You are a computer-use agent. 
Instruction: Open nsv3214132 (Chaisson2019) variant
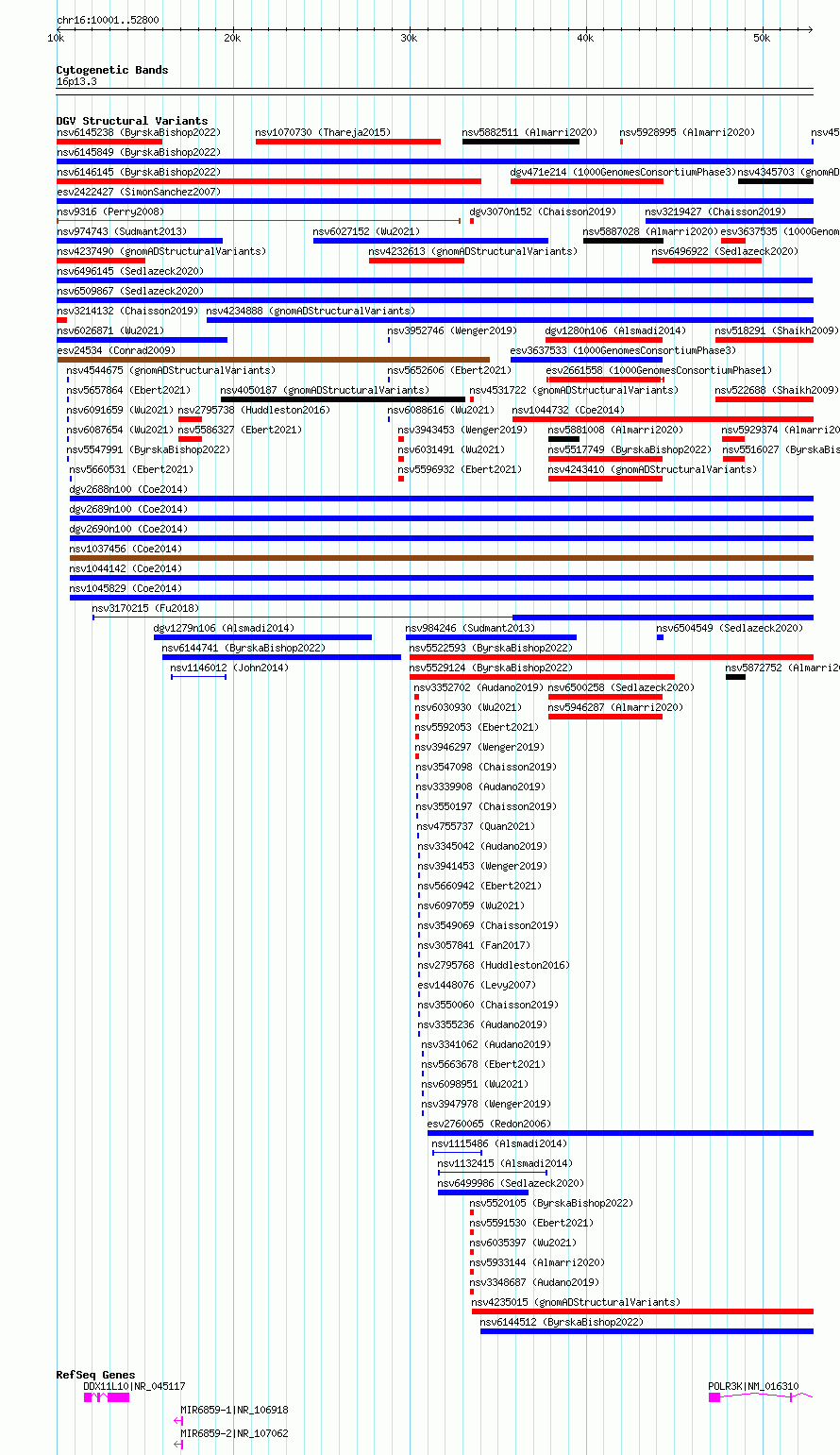(61, 320)
